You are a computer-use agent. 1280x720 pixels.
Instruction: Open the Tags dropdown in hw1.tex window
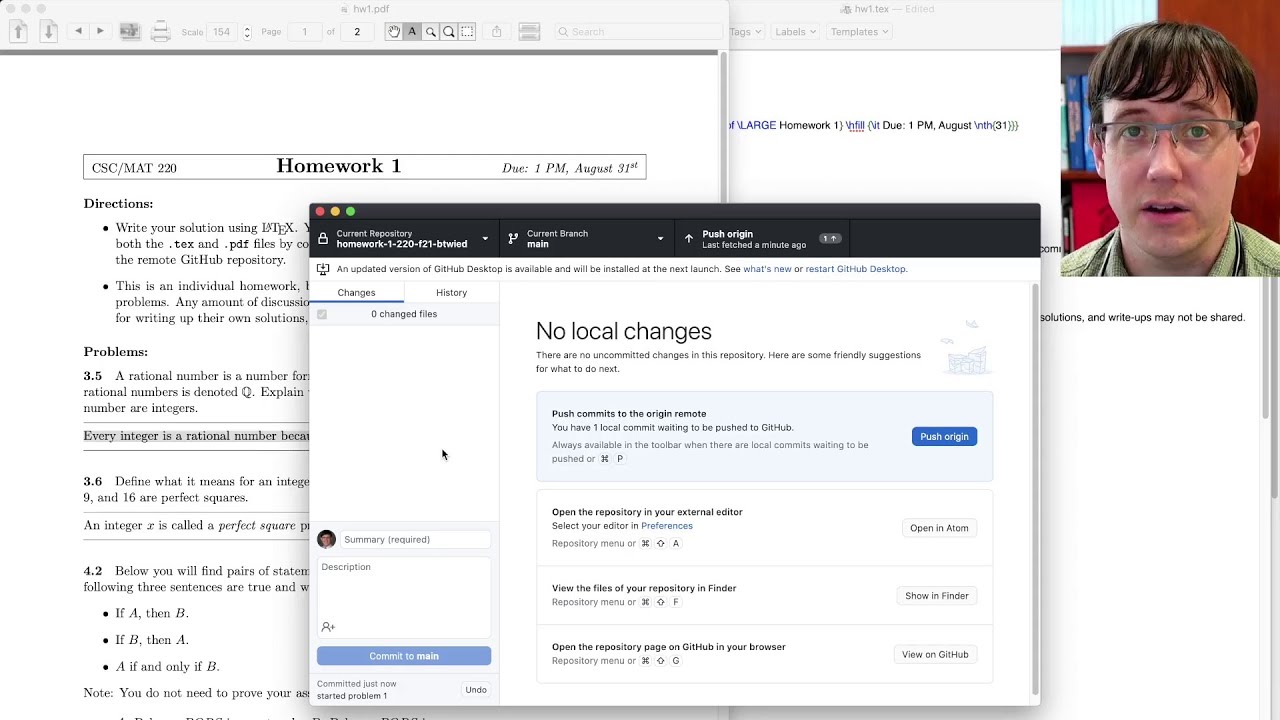pyautogui.click(x=745, y=32)
